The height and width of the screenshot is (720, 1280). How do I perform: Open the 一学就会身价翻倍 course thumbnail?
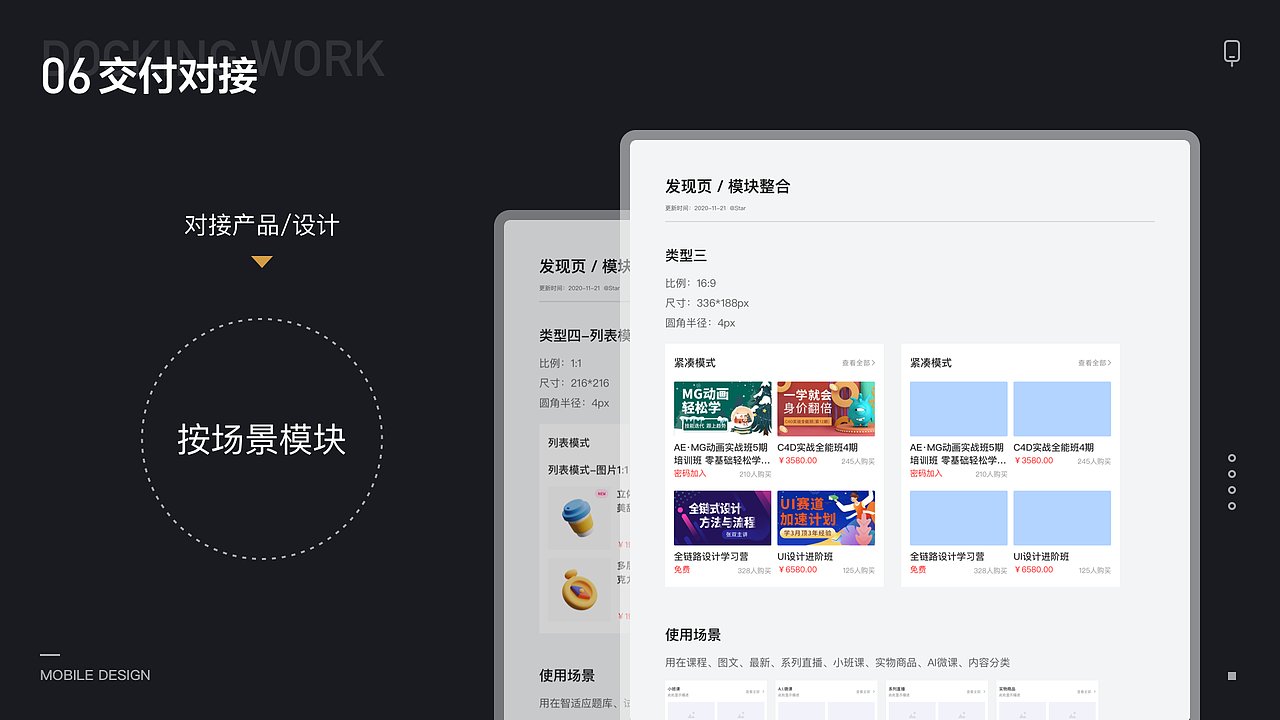click(x=826, y=408)
